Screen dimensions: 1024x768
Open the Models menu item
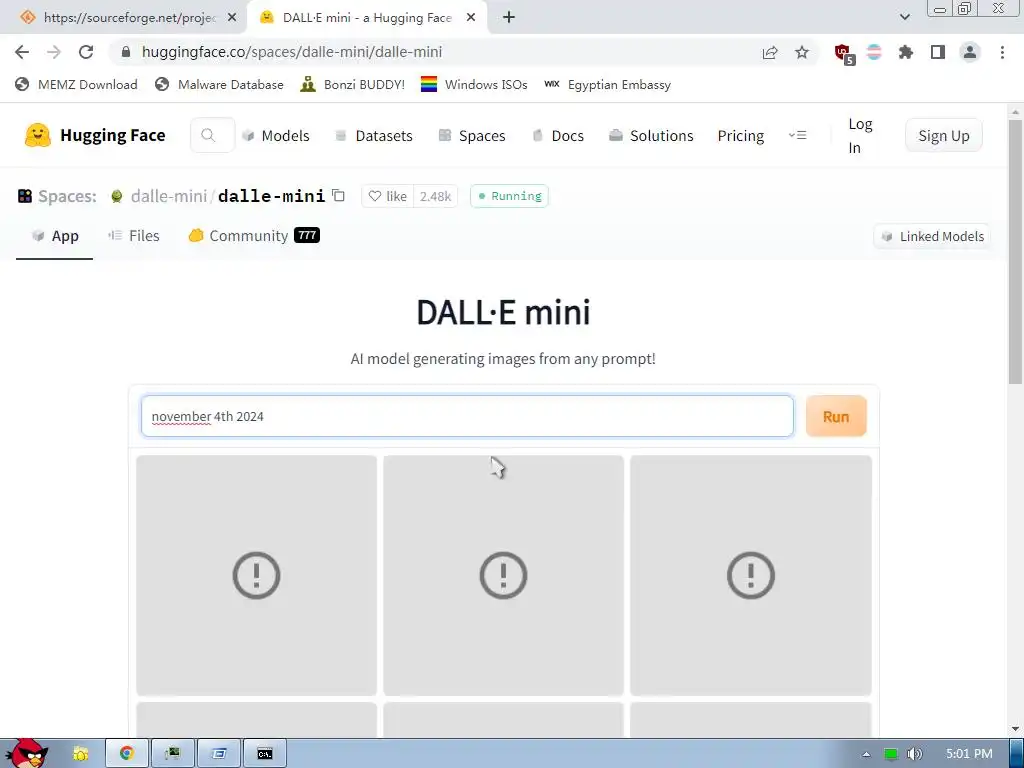tap(276, 135)
